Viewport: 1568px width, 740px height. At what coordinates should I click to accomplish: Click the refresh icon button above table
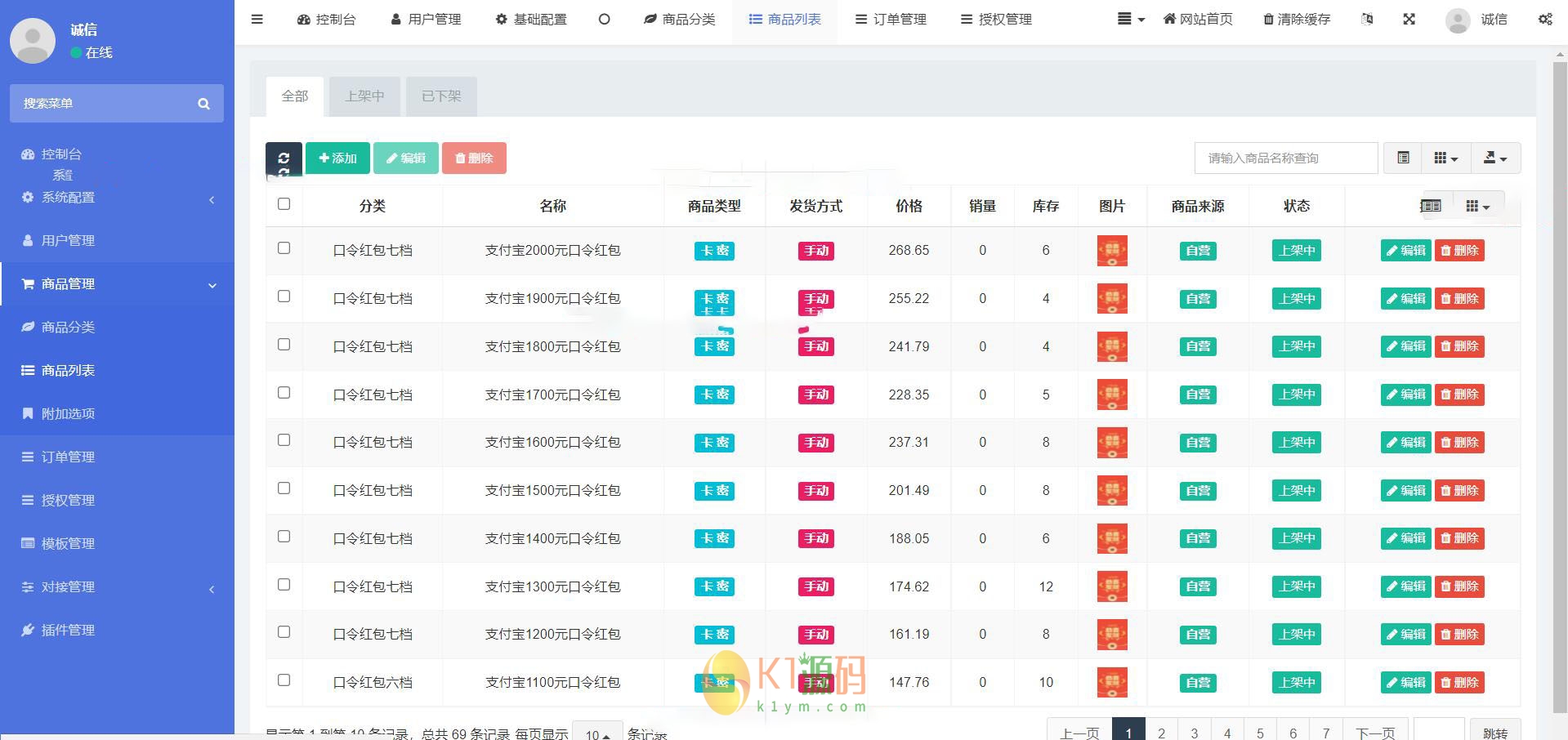[x=284, y=158]
